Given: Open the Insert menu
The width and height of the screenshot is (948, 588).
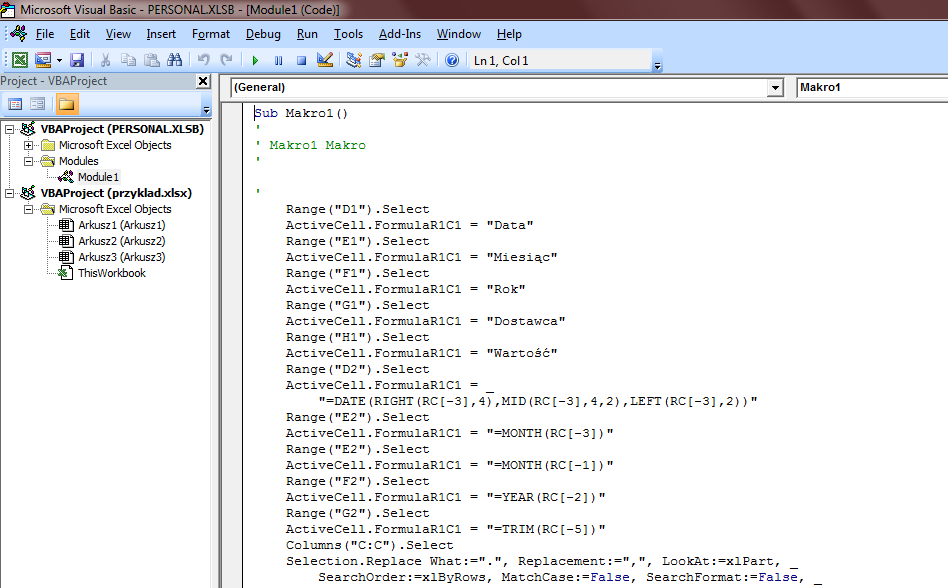Looking at the screenshot, I should pos(161,34).
